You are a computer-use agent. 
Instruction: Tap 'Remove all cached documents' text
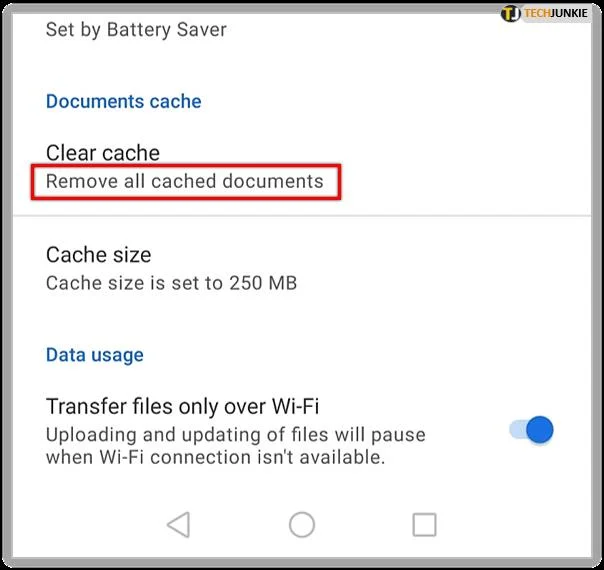185,181
